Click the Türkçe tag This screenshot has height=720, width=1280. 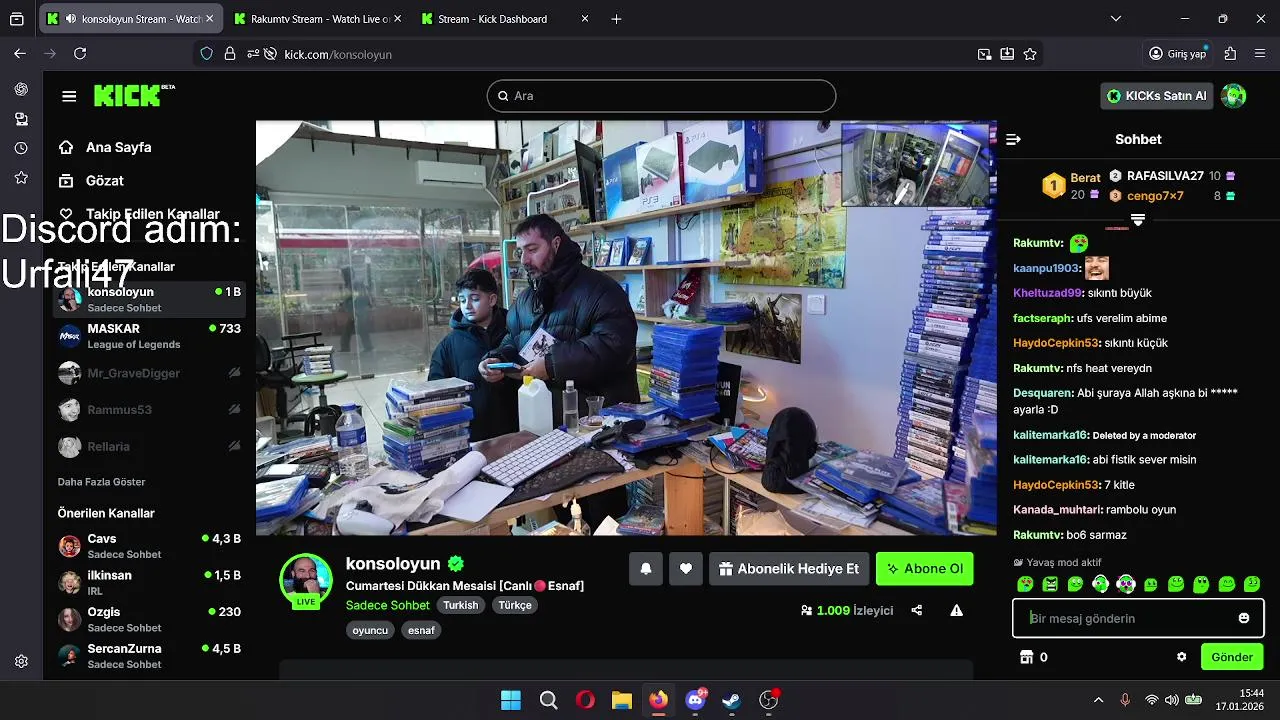(x=515, y=605)
